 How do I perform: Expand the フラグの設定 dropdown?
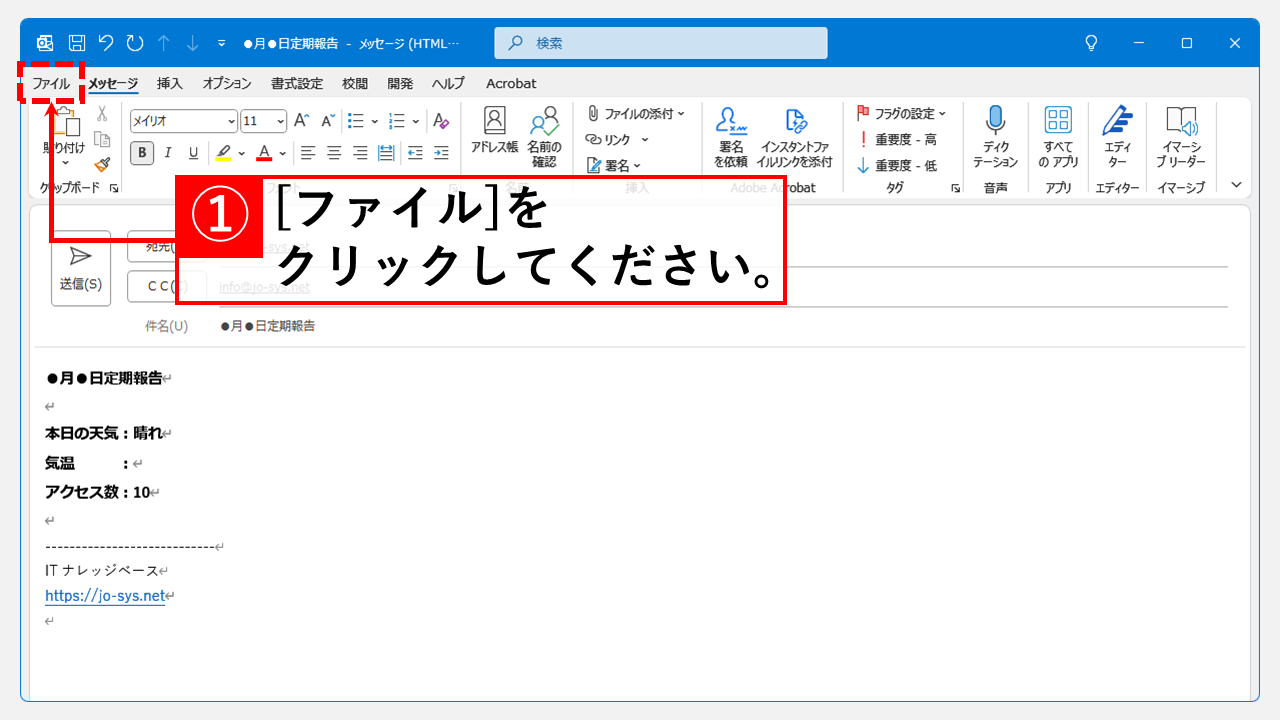tap(941, 113)
